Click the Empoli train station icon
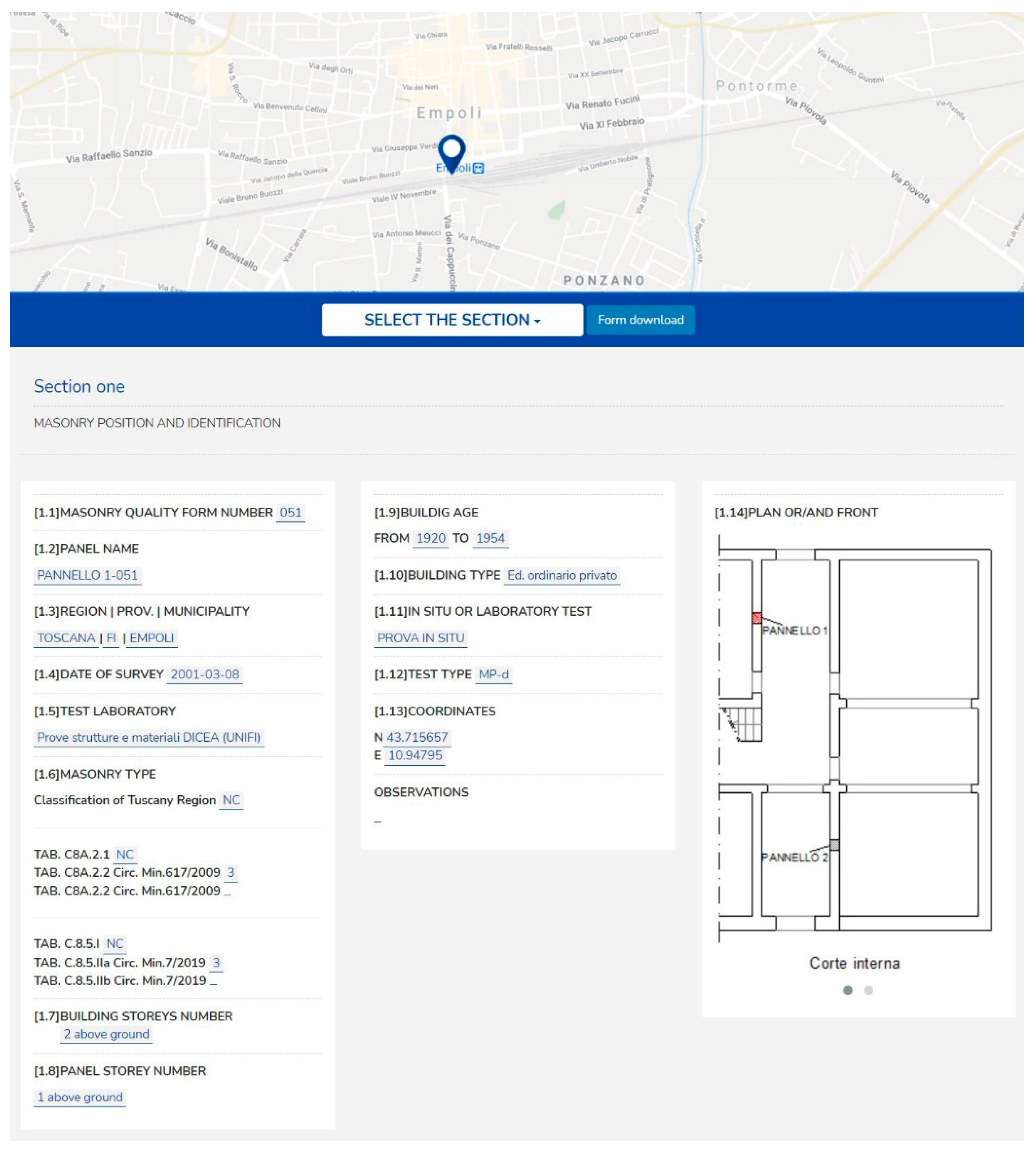This screenshot has height=1150, width=1036. point(478,168)
